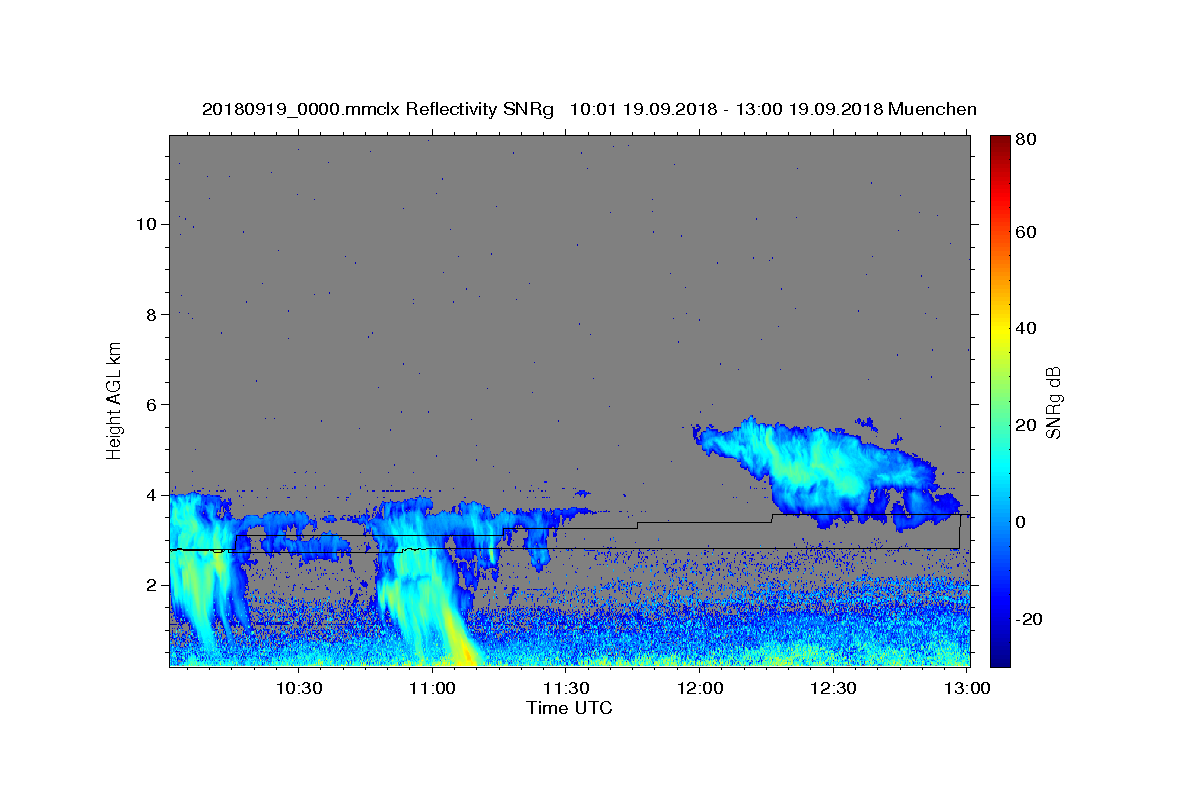Click the 12:00 time tick label
Image resolution: width=1200 pixels, height=800 pixels.
tap(700, 689)
